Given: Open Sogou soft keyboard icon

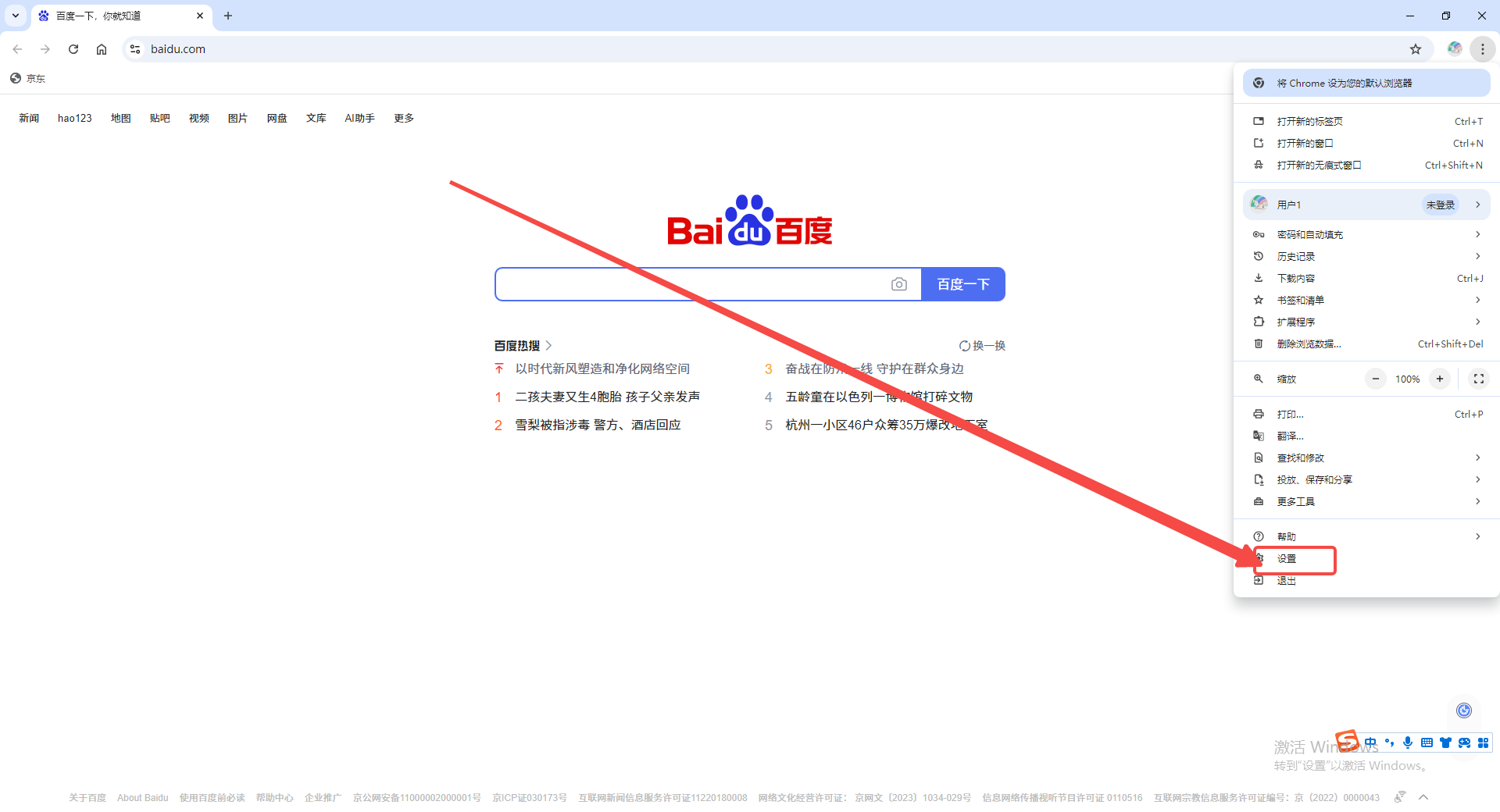Looking at the screenshot, I should [x=1427, y=743].
